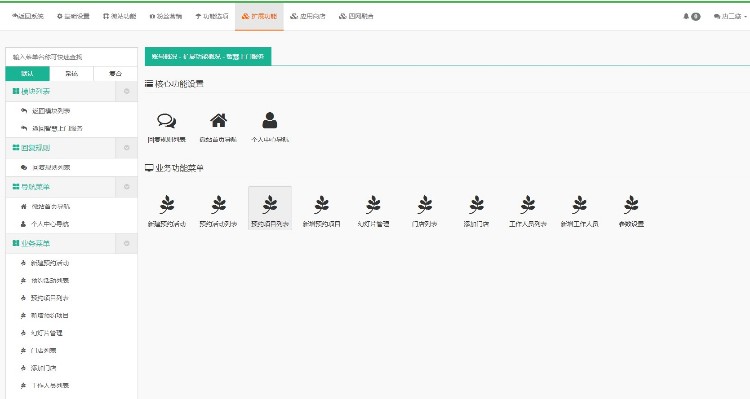Open 添加门店 leaf icon in main panel
Image resolution: width=750 pixels, height=399 pixels.
coord(476,205)
